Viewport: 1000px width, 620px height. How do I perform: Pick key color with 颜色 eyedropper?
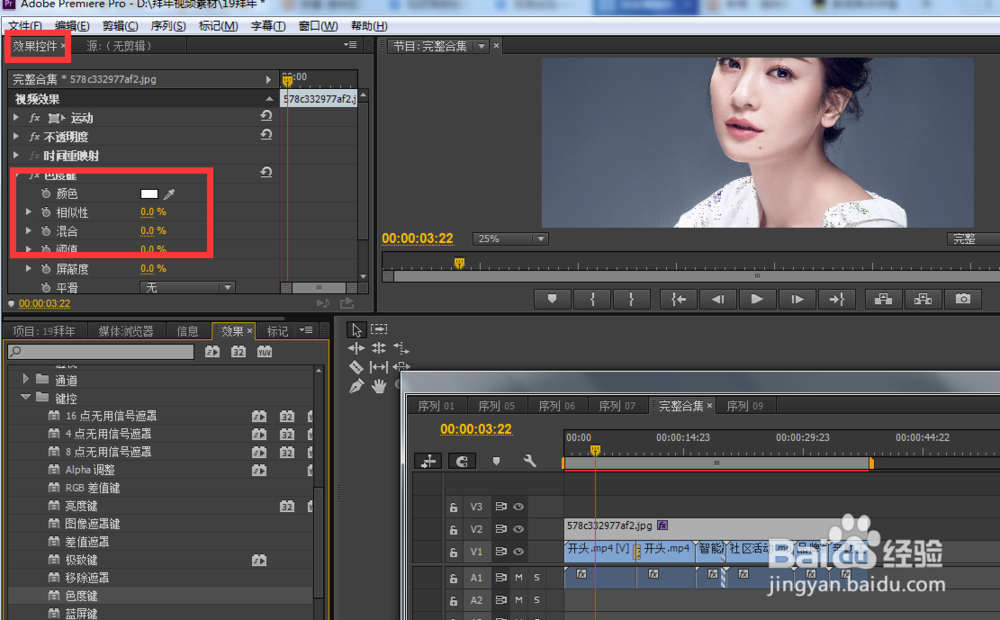[170, 194]
